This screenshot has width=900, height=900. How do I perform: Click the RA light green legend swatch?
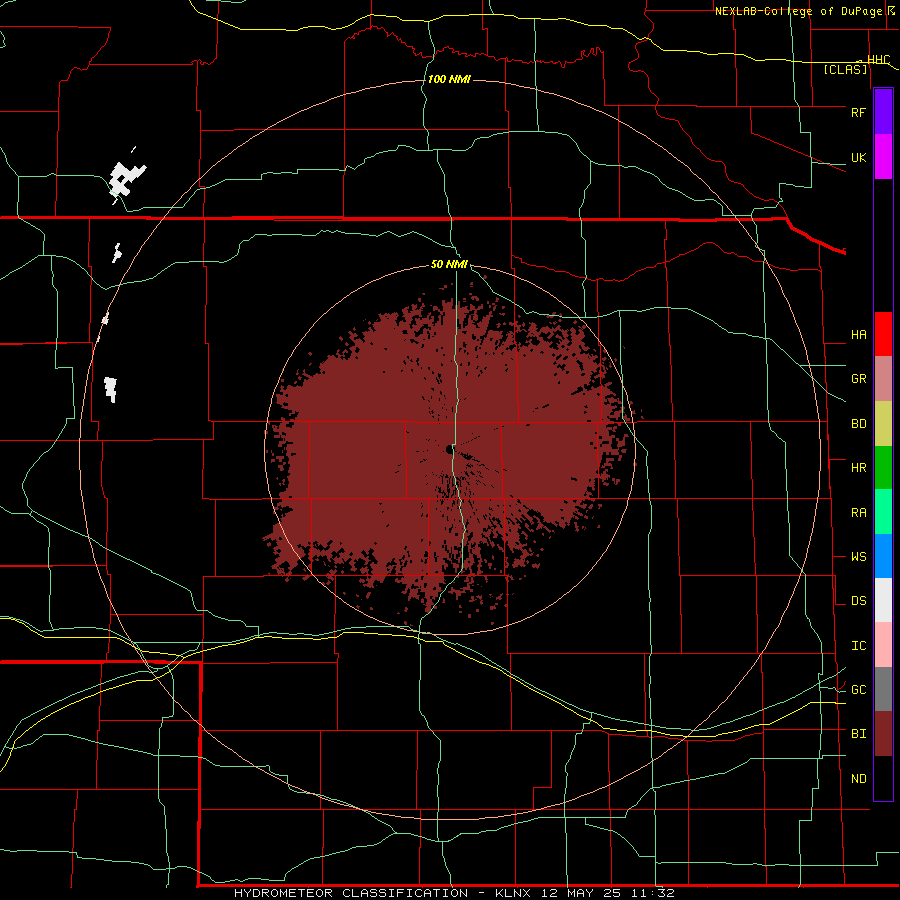[x=883, y=512]
